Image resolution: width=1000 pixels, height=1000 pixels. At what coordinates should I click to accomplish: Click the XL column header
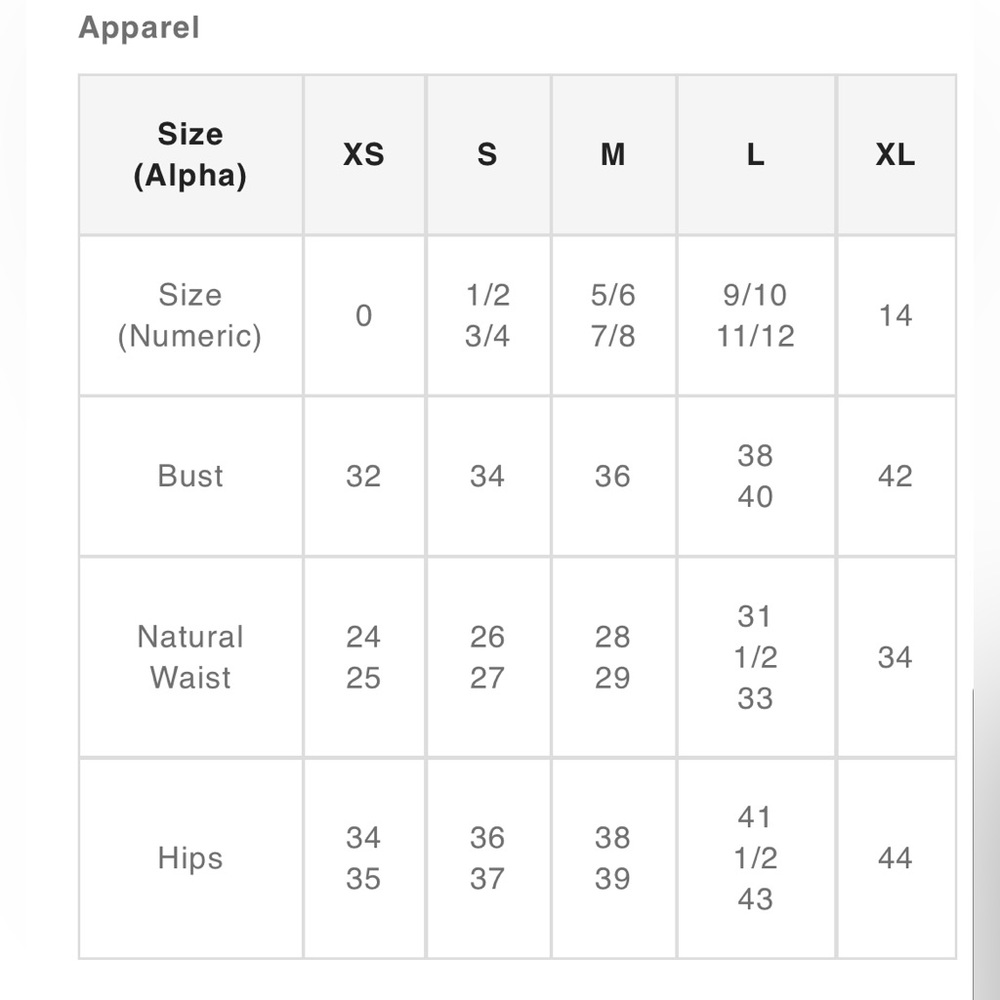click(x=895, y=155)
